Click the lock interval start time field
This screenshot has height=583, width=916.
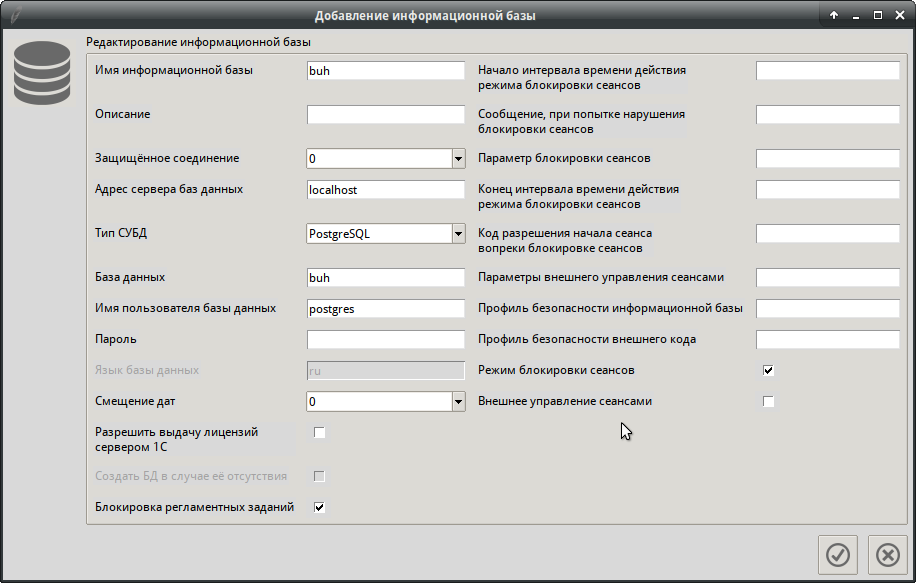tap(827, 70)
